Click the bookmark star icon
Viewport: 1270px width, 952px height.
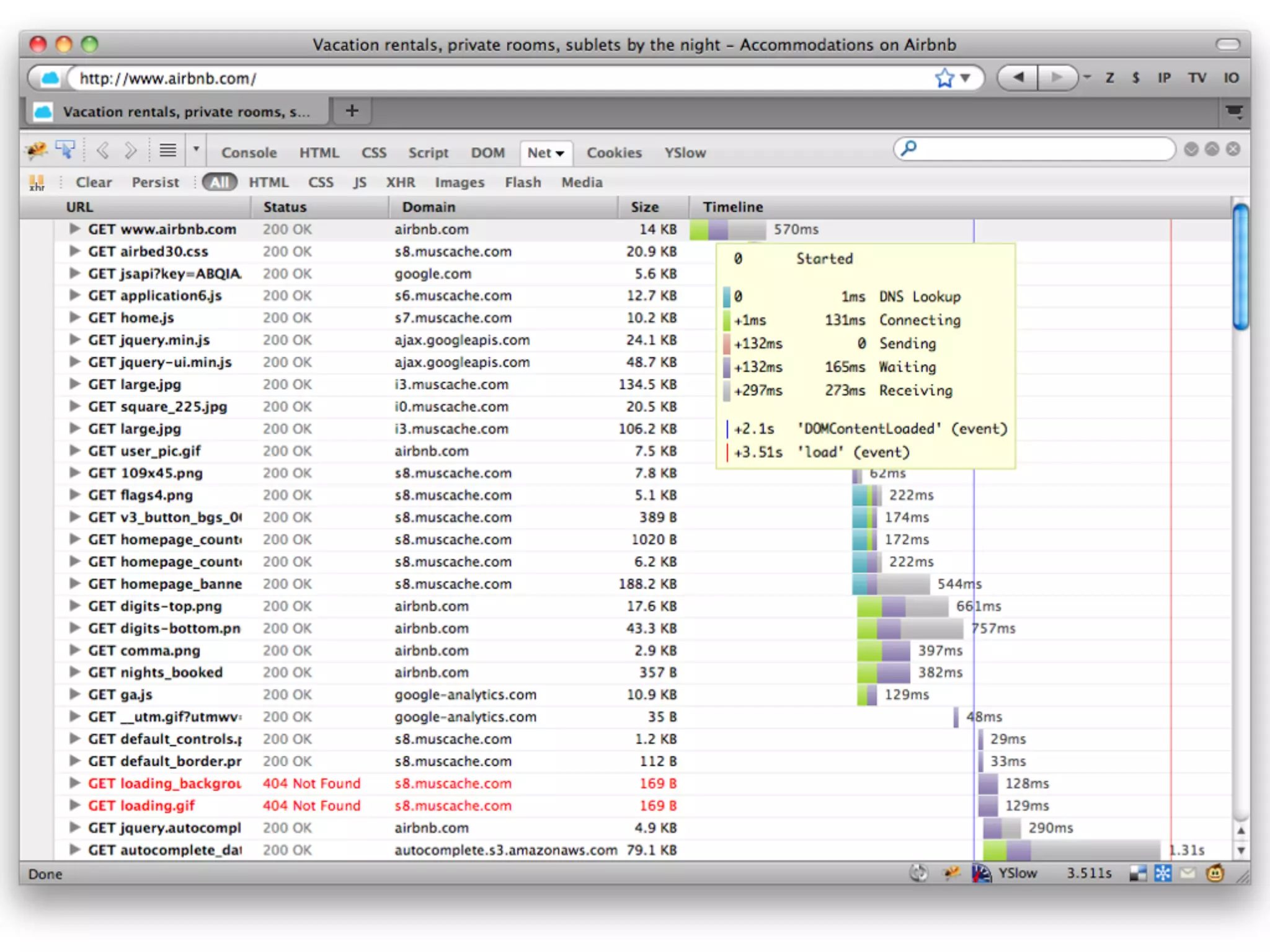(x=944, y=79)
